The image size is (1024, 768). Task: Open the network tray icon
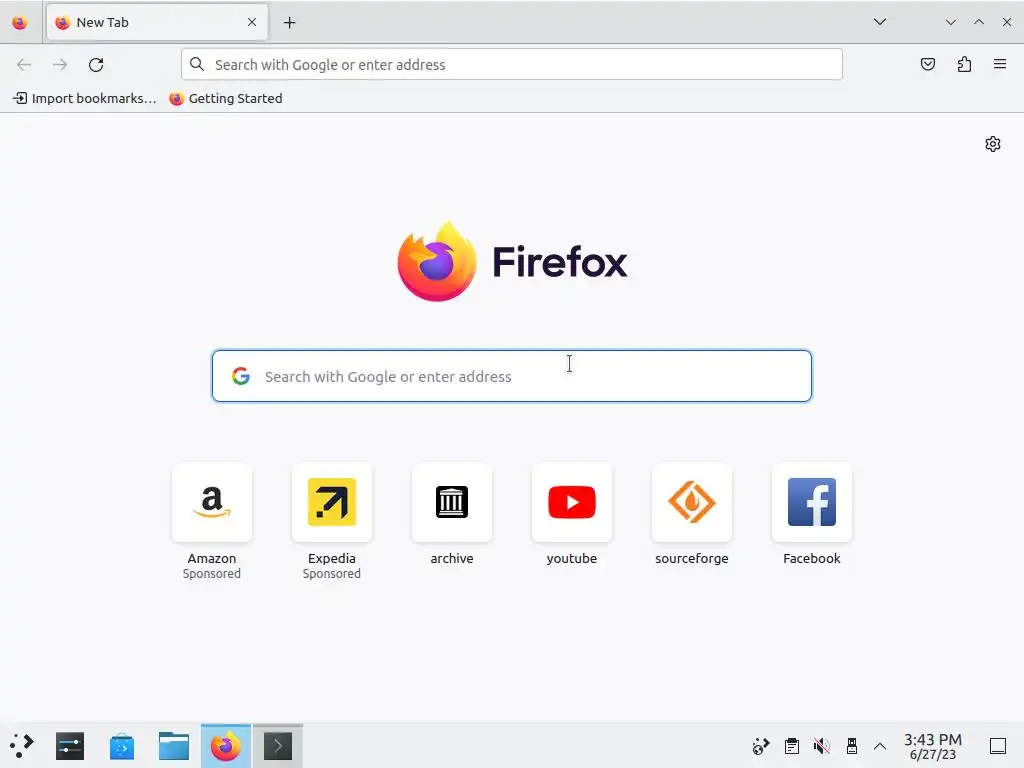[761, 746]
